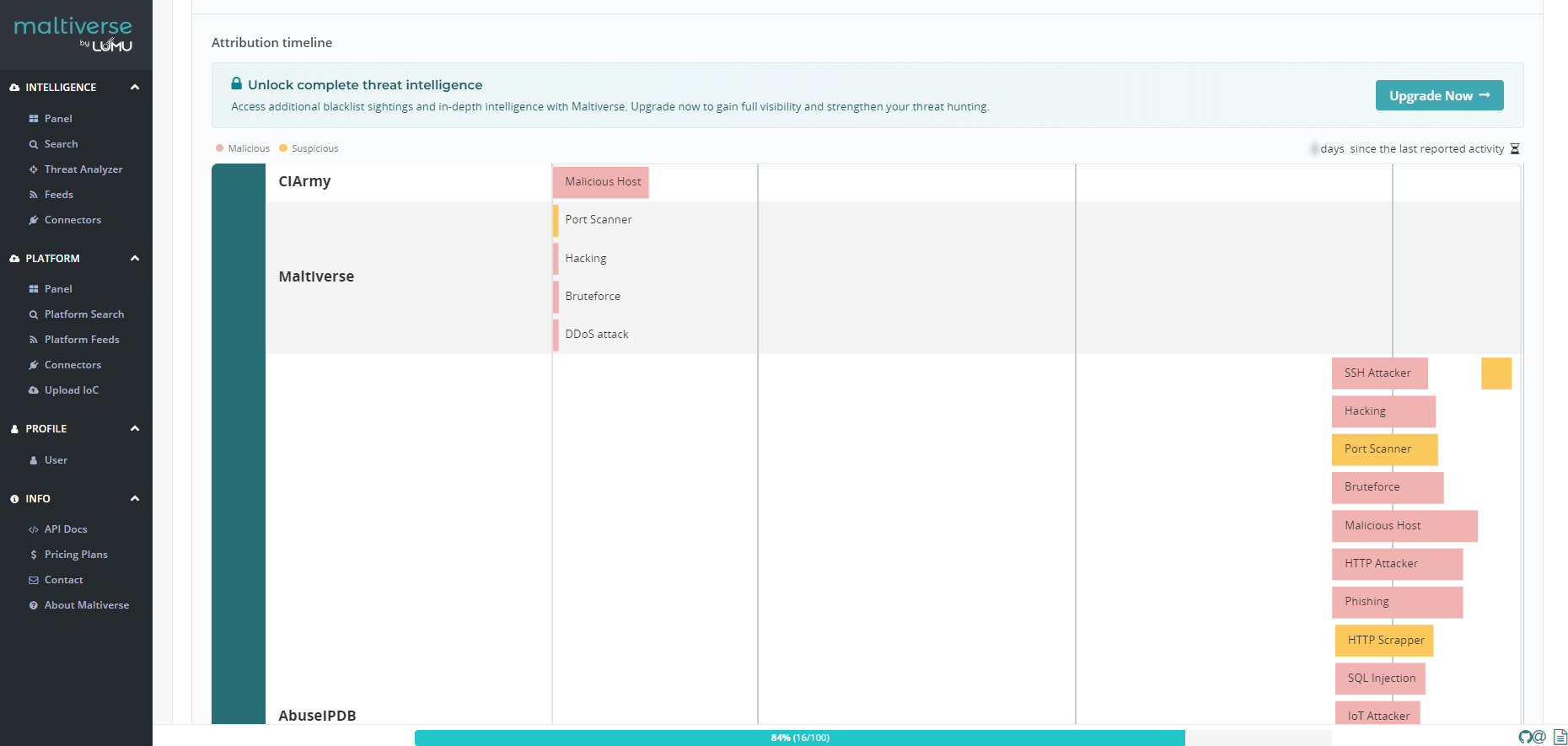Collapse the Info section chevron
Image resolution: width=1568 pixels, height=746 pixels.
tap(135, 498)
